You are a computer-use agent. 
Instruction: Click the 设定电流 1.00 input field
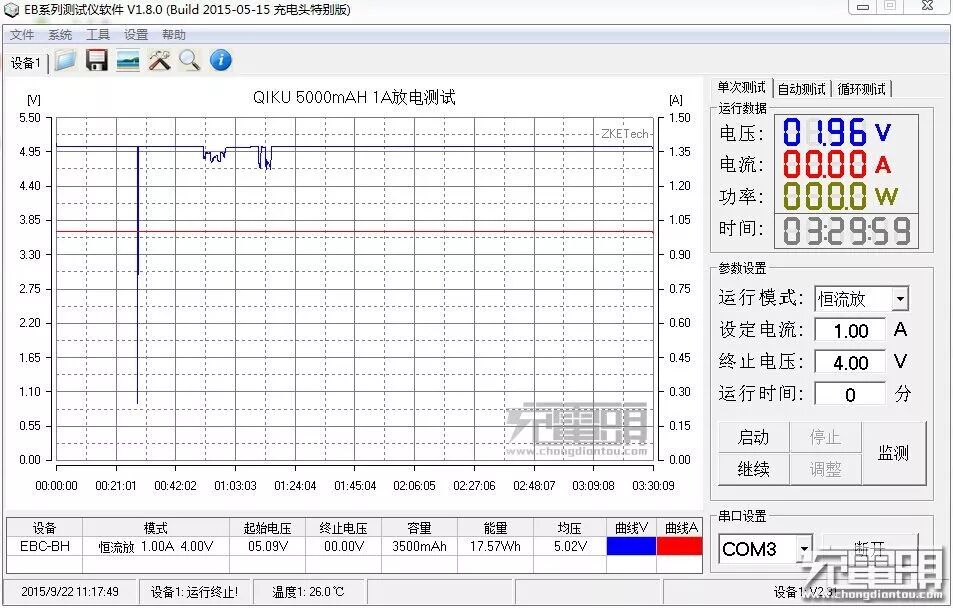[x=850, y=331]
